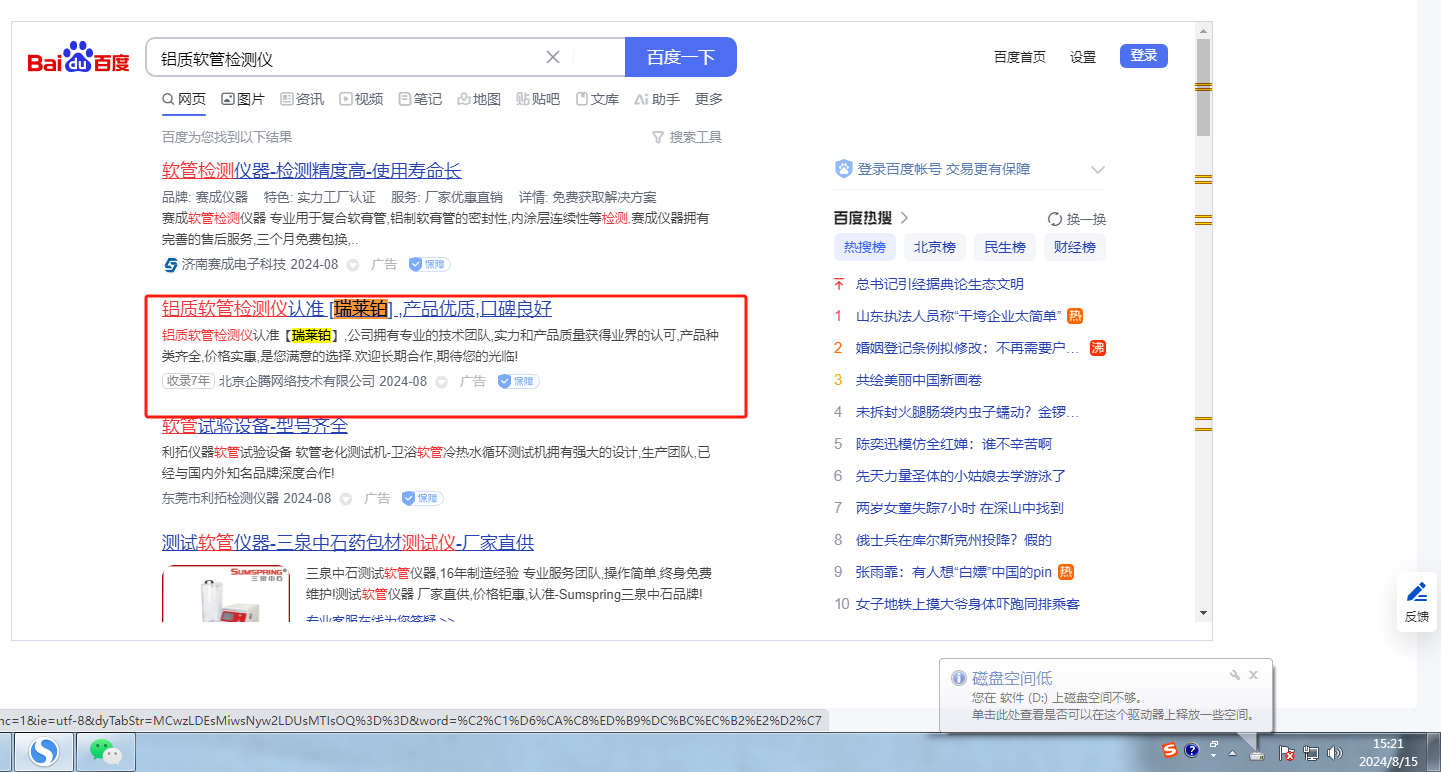Screen dimensions: 1441x772
Task: Open hot search 先天力量圣体的小姑娘去学游泳了
Action: [961, 476]
